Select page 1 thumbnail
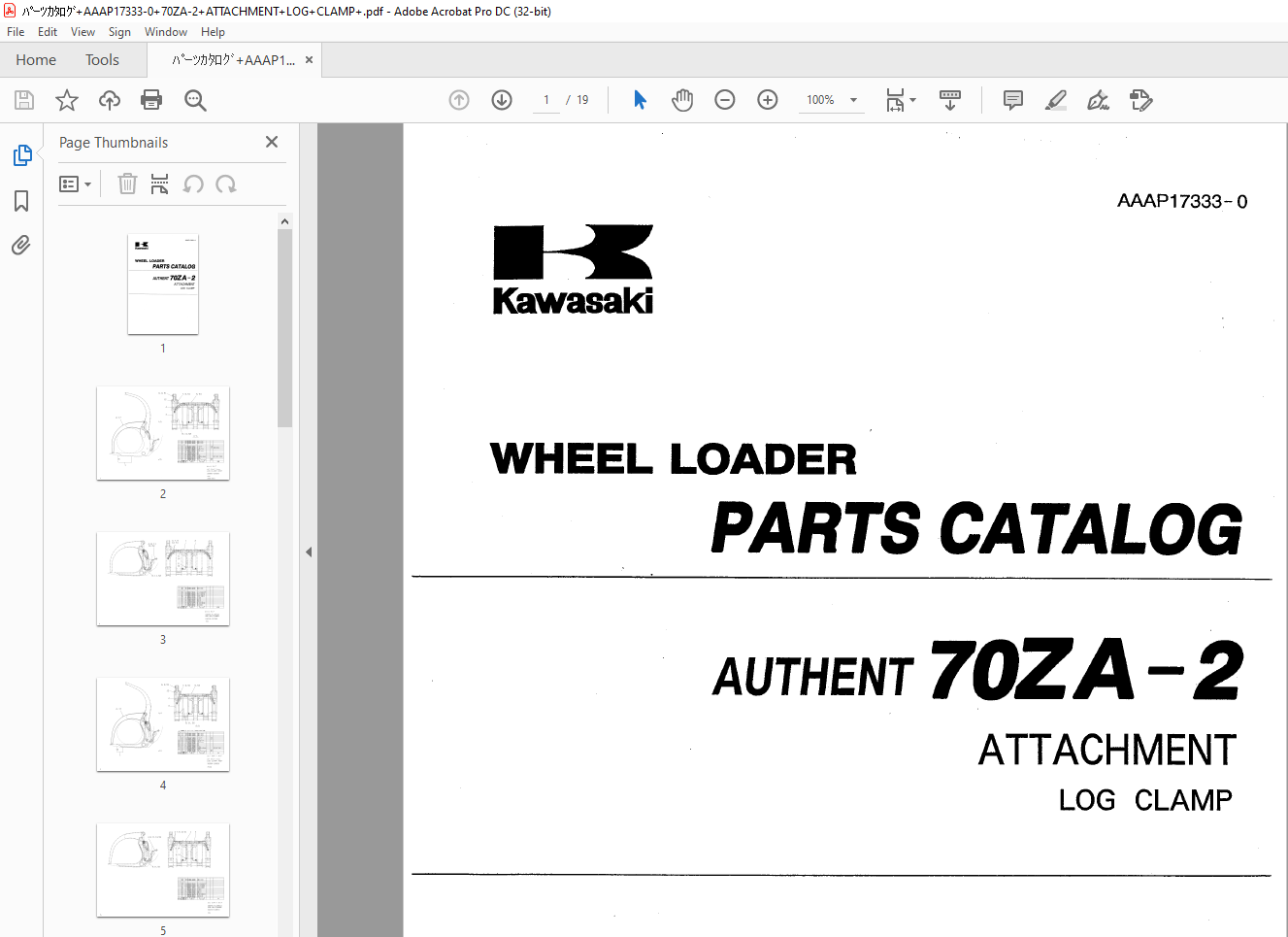Viewport: 1288px width, 937px height. (163, 284)
